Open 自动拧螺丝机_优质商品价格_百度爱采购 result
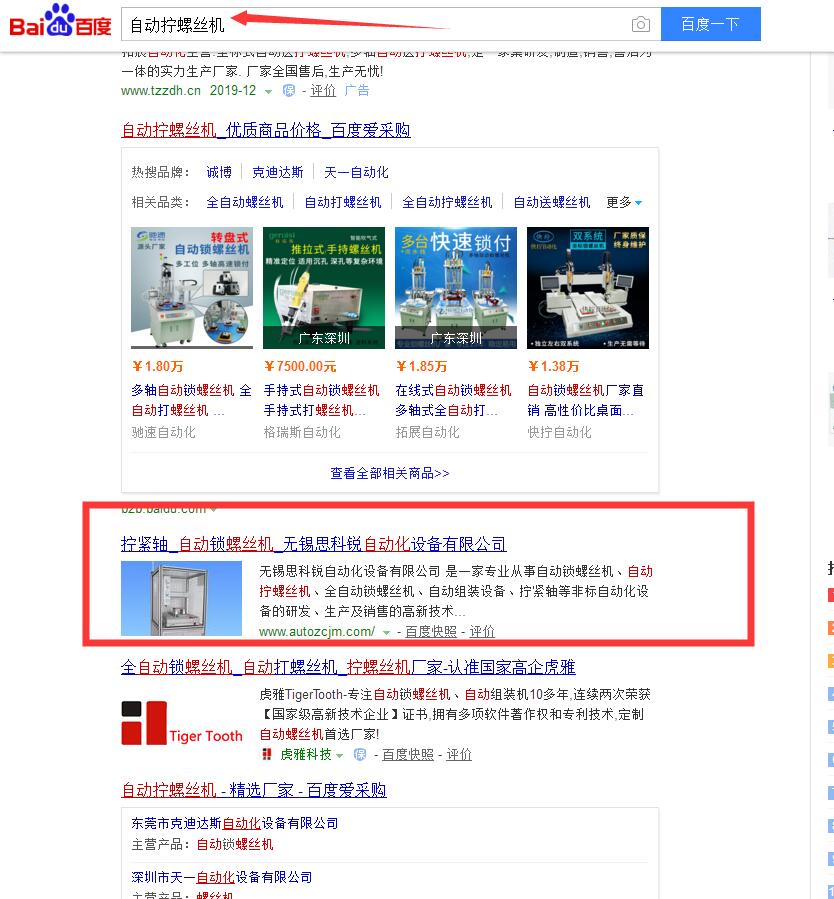834x899 pixels. point(266,130)
